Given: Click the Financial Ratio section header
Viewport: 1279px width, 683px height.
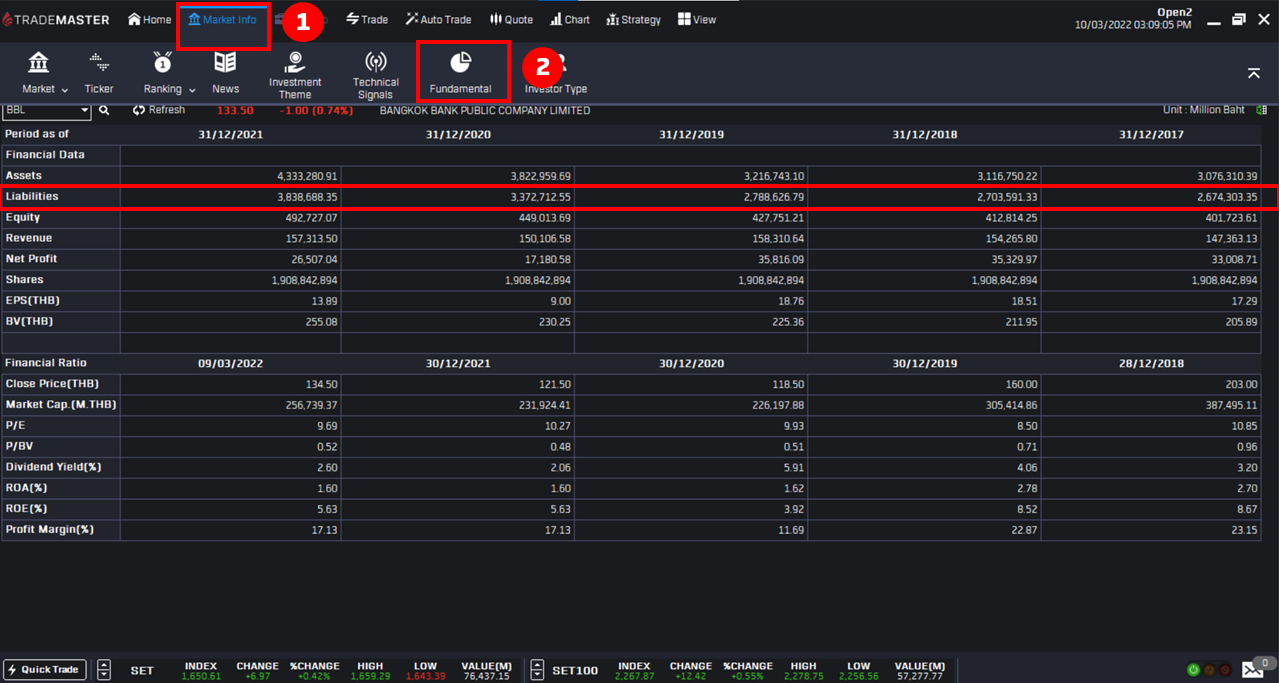Looking at the screenshot, I should coord(46,364).
